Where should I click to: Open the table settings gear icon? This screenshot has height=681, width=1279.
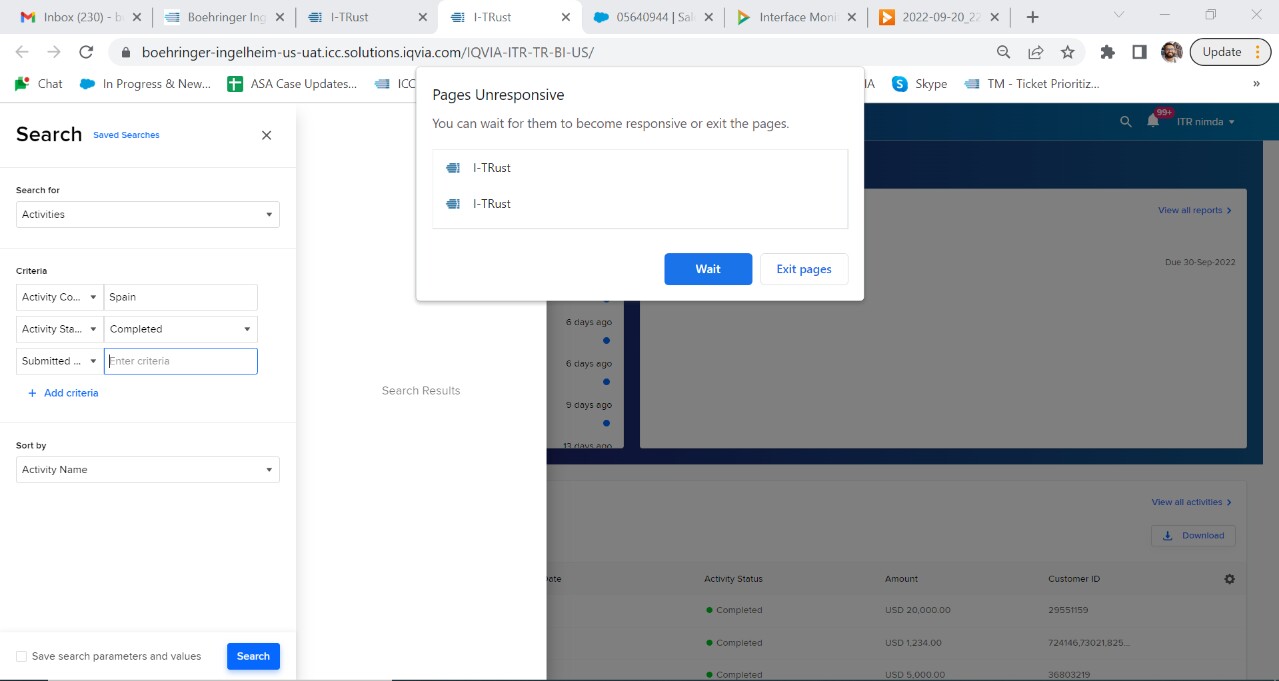[x=1229, y=579]
